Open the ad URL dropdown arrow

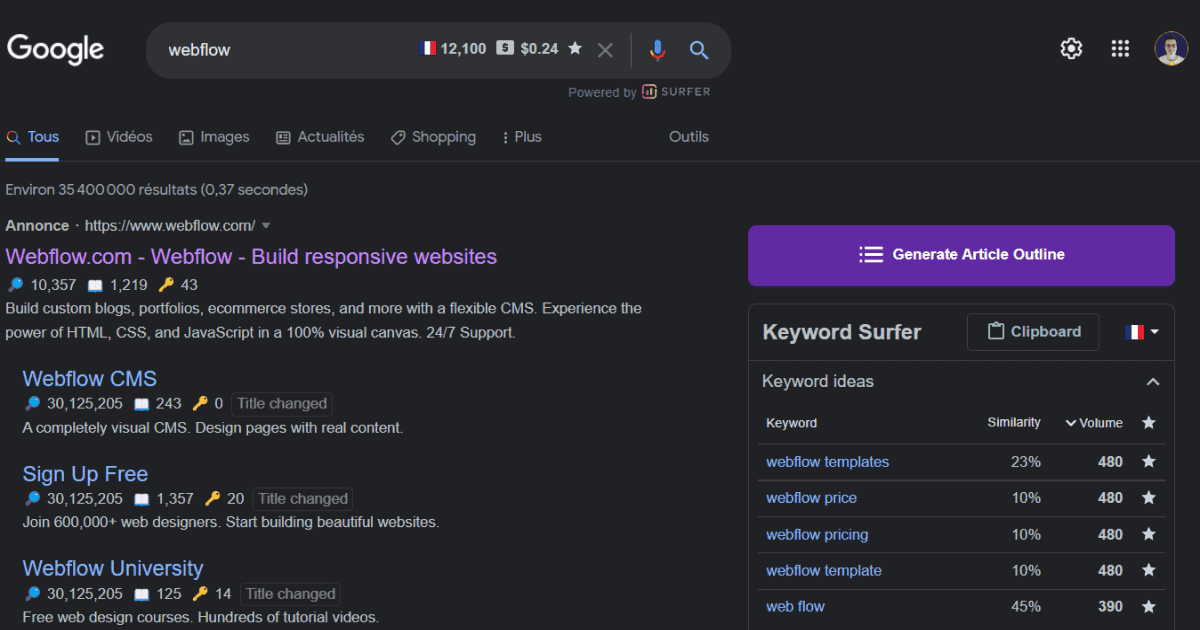[x=266, y=226]
